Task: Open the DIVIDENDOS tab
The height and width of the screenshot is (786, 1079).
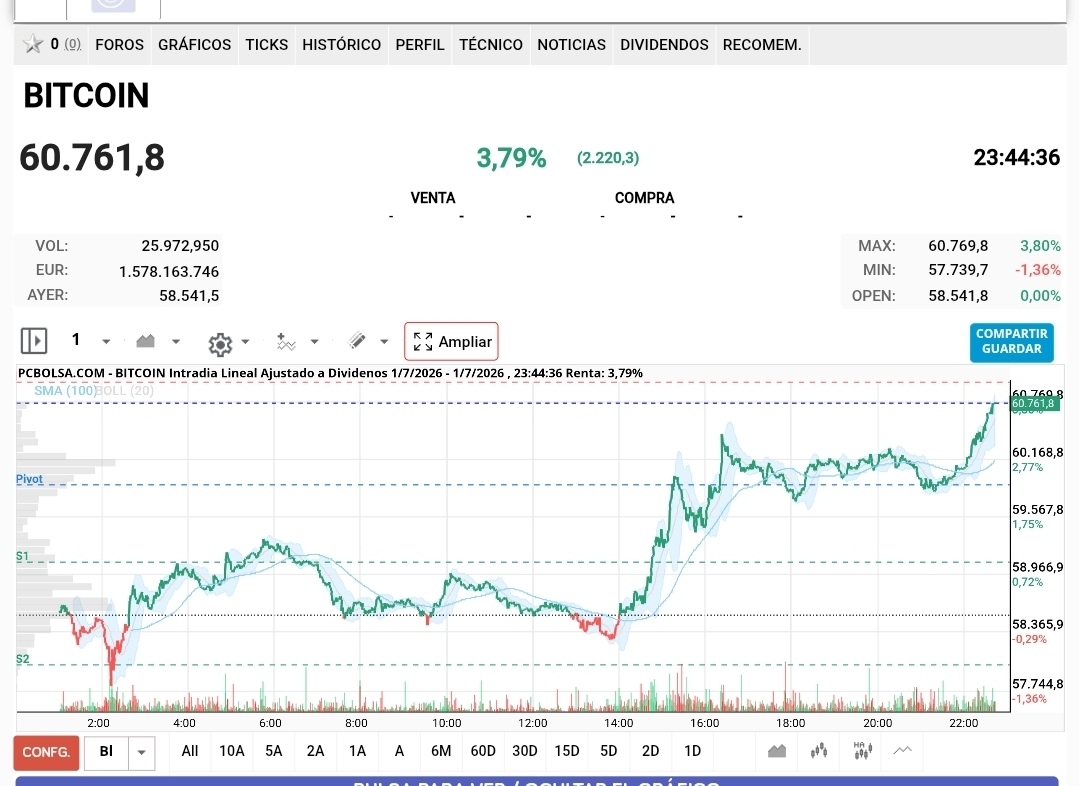Action: (x=664, y=45)
